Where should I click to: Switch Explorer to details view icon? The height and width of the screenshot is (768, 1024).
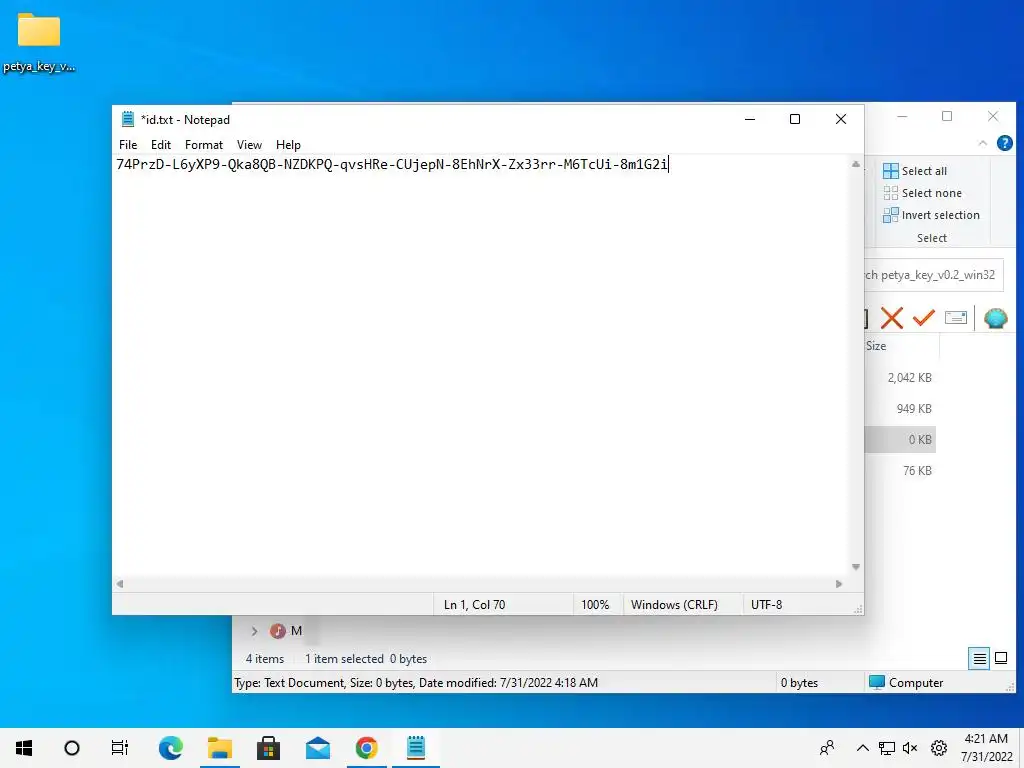click(980, 658)
